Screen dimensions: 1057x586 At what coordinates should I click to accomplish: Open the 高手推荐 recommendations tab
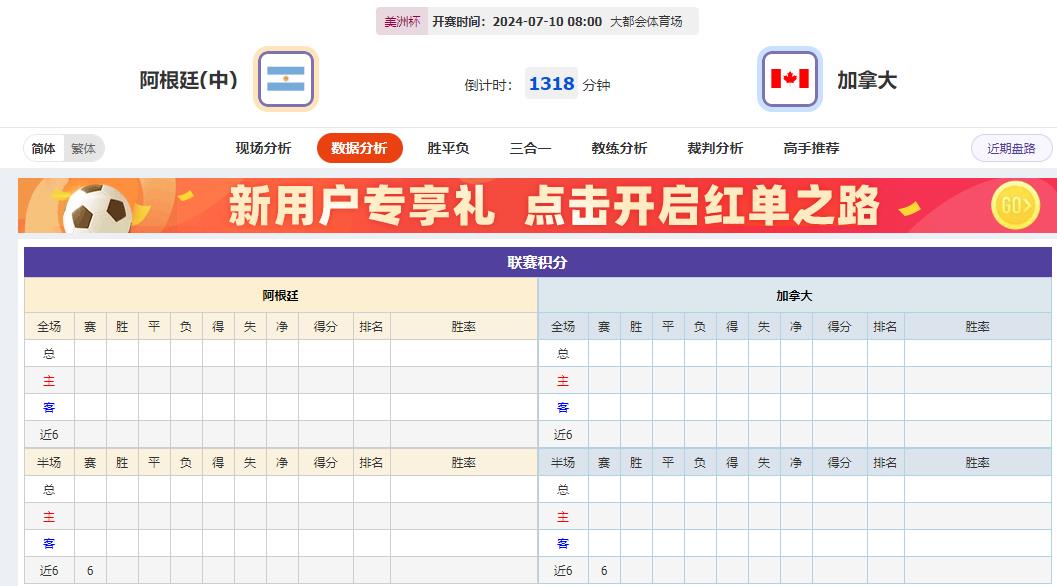click(x=814, y=146)
